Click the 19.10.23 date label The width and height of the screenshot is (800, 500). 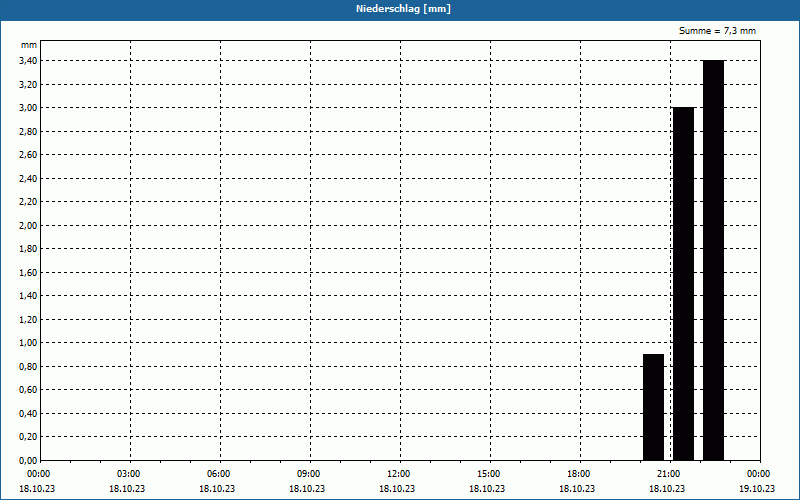[x=757, y=489]
